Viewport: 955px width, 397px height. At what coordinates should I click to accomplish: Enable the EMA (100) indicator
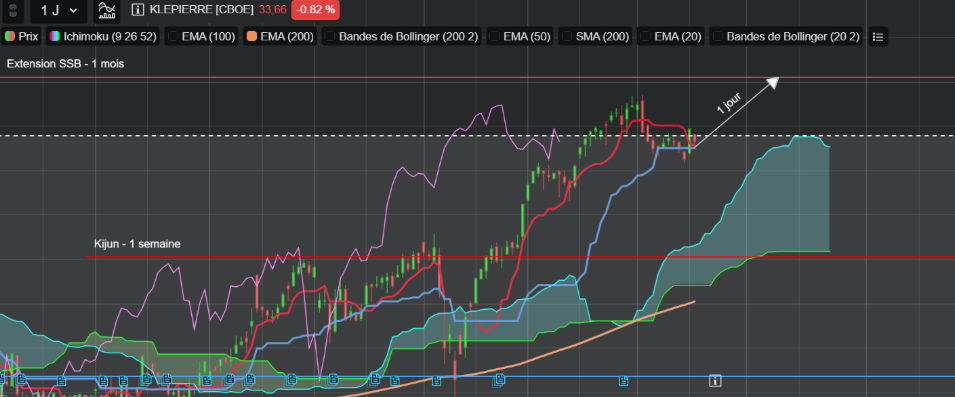coord(201,37)
